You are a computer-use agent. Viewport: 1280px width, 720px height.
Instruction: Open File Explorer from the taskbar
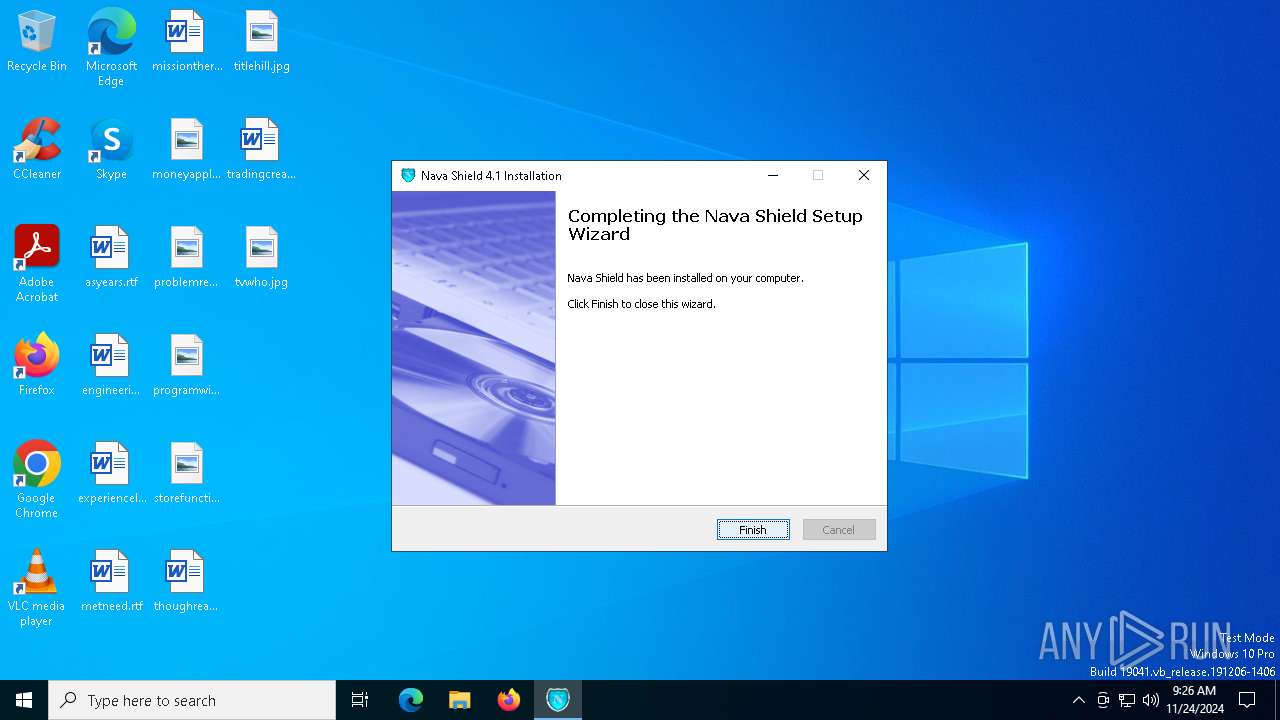click(x=460, y=700)
